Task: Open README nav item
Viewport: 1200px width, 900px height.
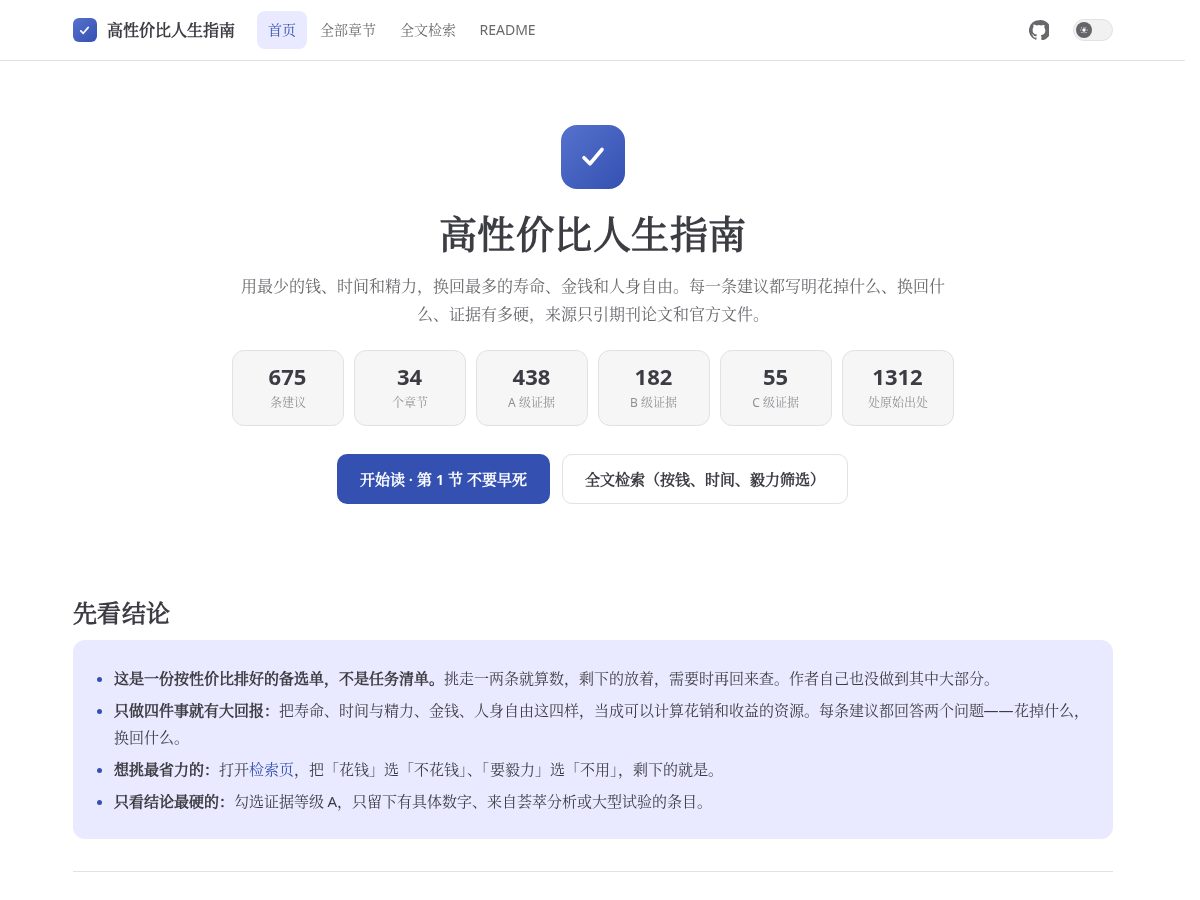Action: [x=508, y=30]
